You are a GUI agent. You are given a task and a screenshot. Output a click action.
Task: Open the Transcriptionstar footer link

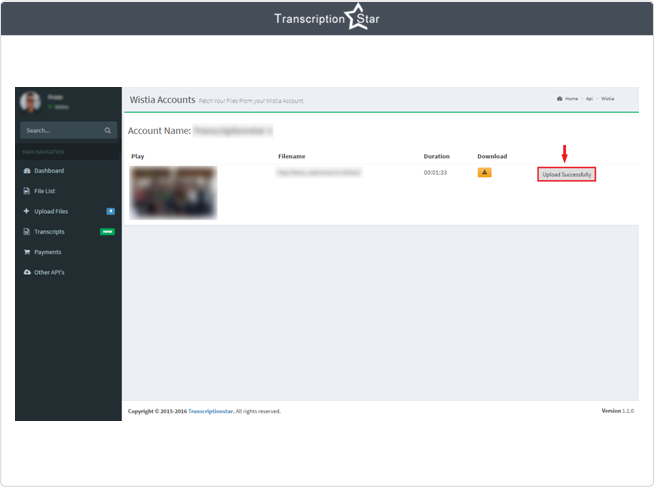(x=211, y=411)
